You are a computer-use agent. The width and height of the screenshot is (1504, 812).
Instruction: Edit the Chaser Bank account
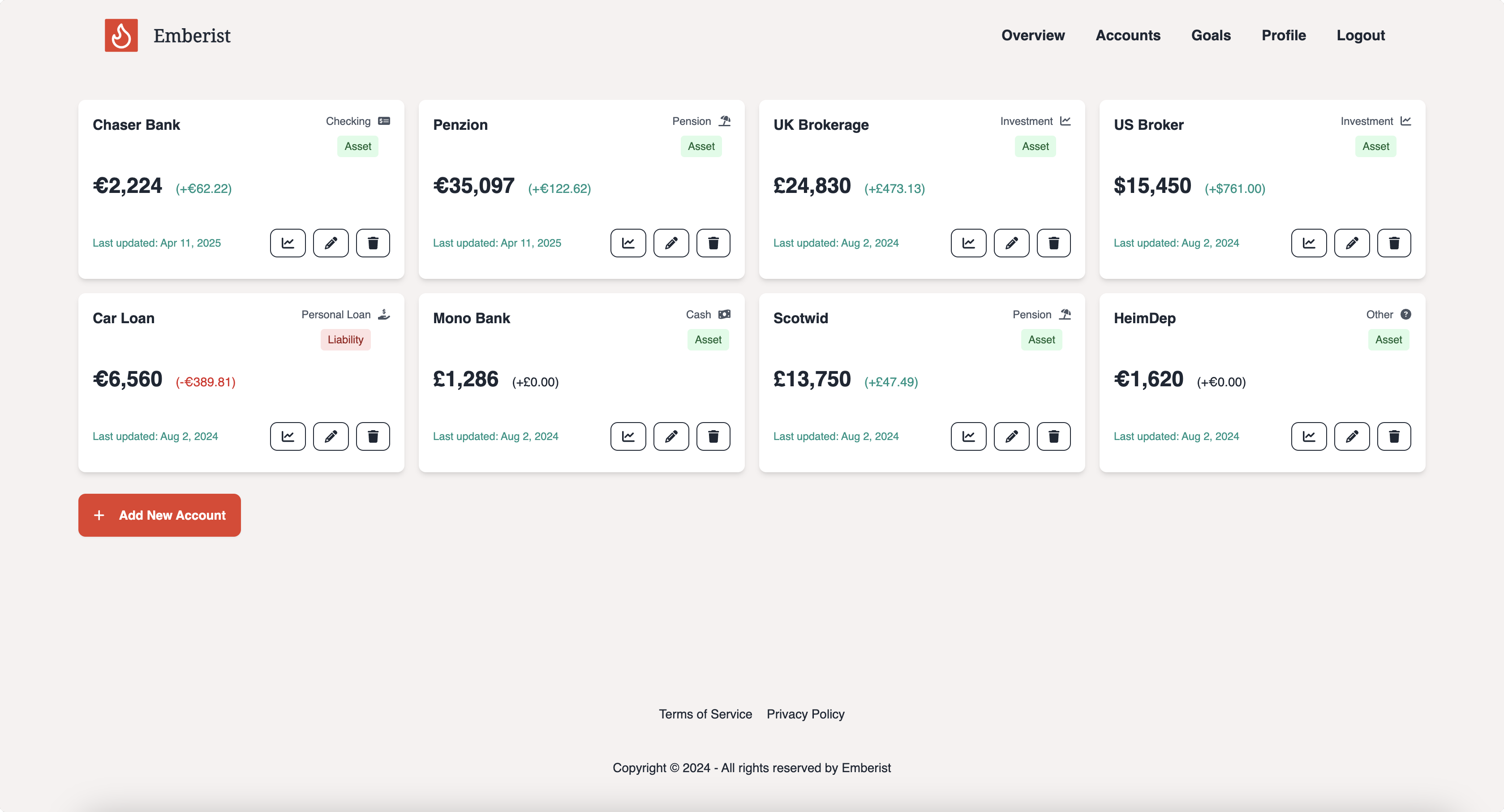point(331,243)
